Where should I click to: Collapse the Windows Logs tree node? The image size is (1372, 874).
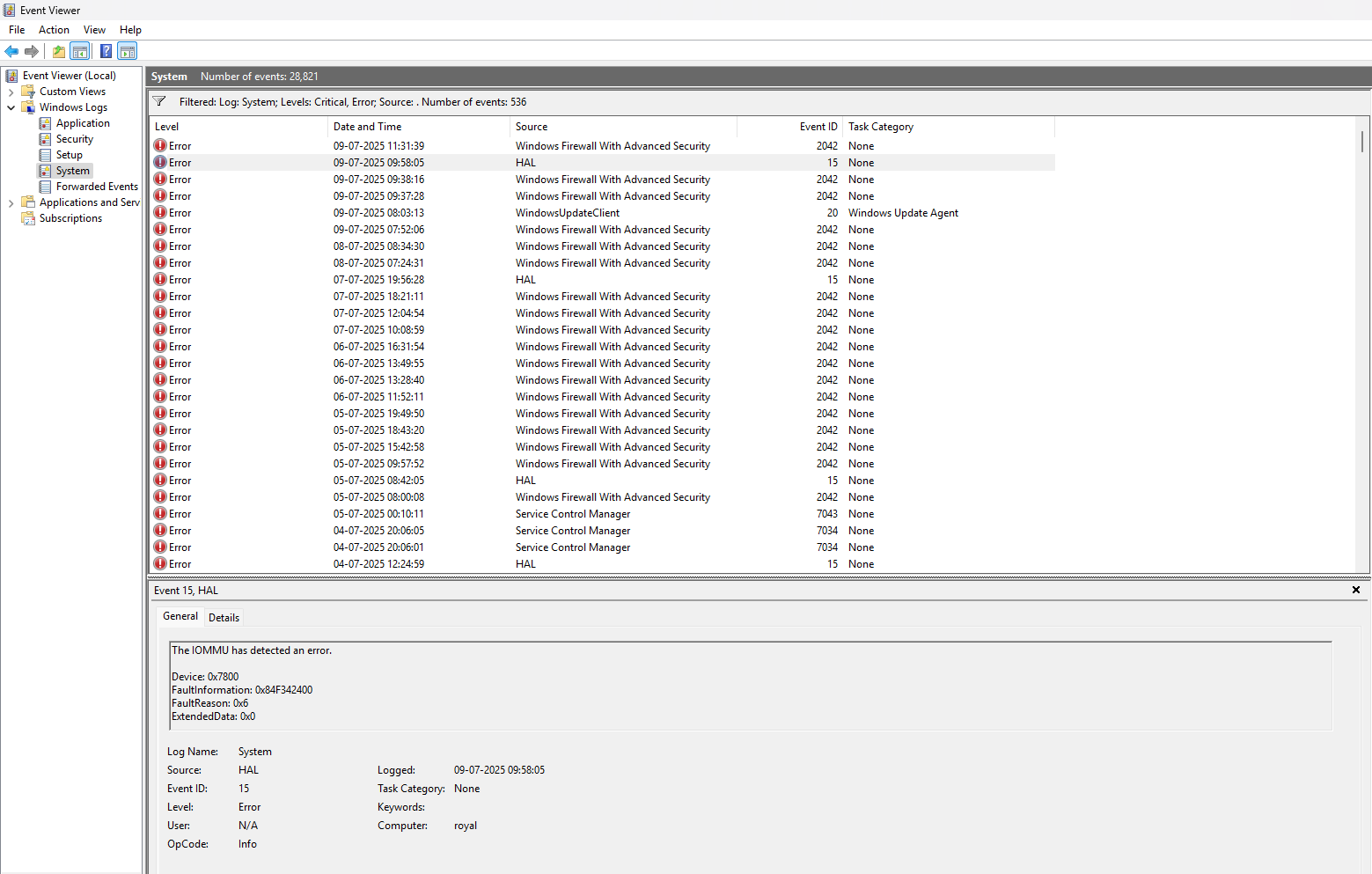pos(11,107)
